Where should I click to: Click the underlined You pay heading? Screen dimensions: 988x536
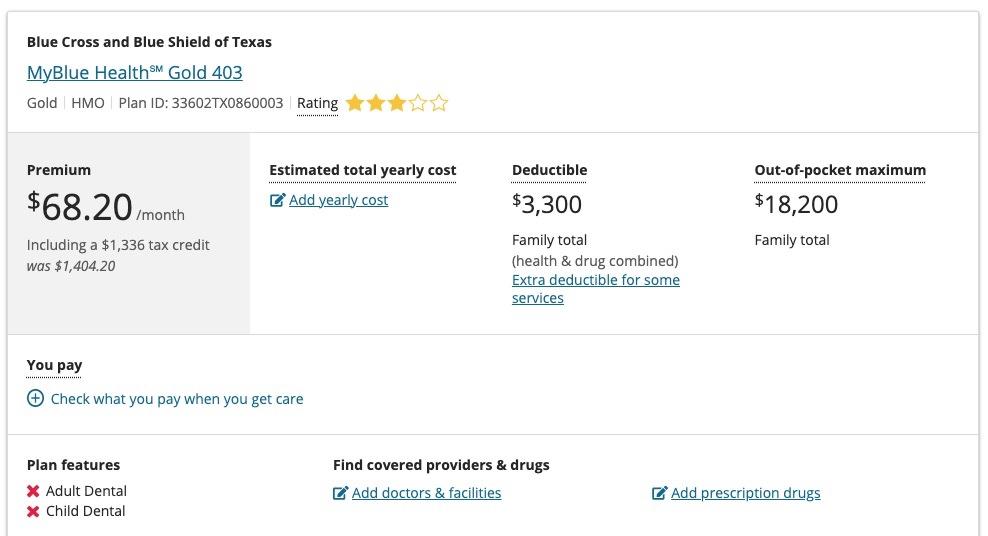tap(54, 365)
